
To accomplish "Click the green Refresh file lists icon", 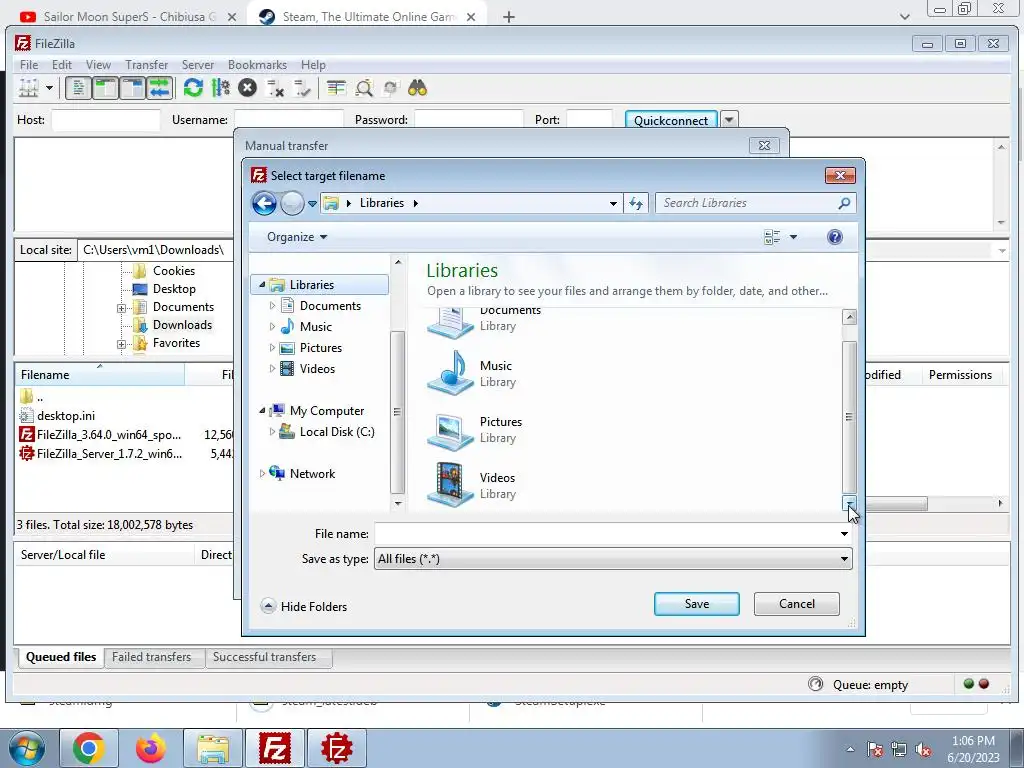I will point(193,88).
